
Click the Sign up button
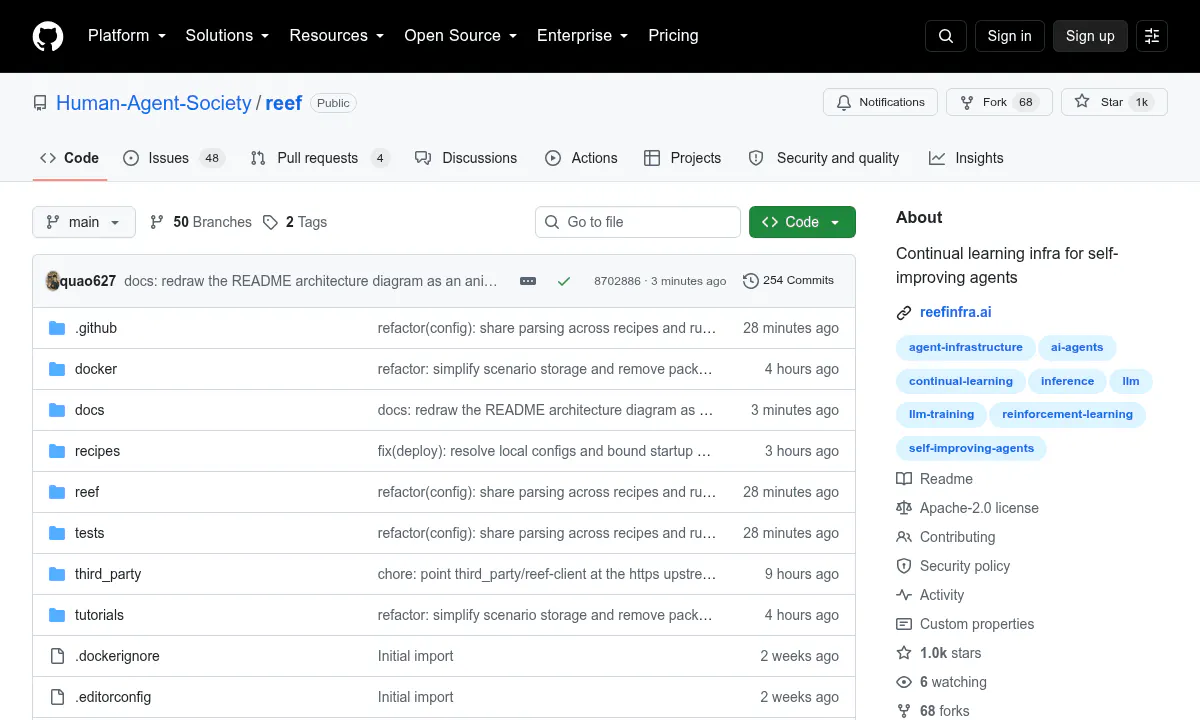pyautogui.click(x=1090, y=36)
